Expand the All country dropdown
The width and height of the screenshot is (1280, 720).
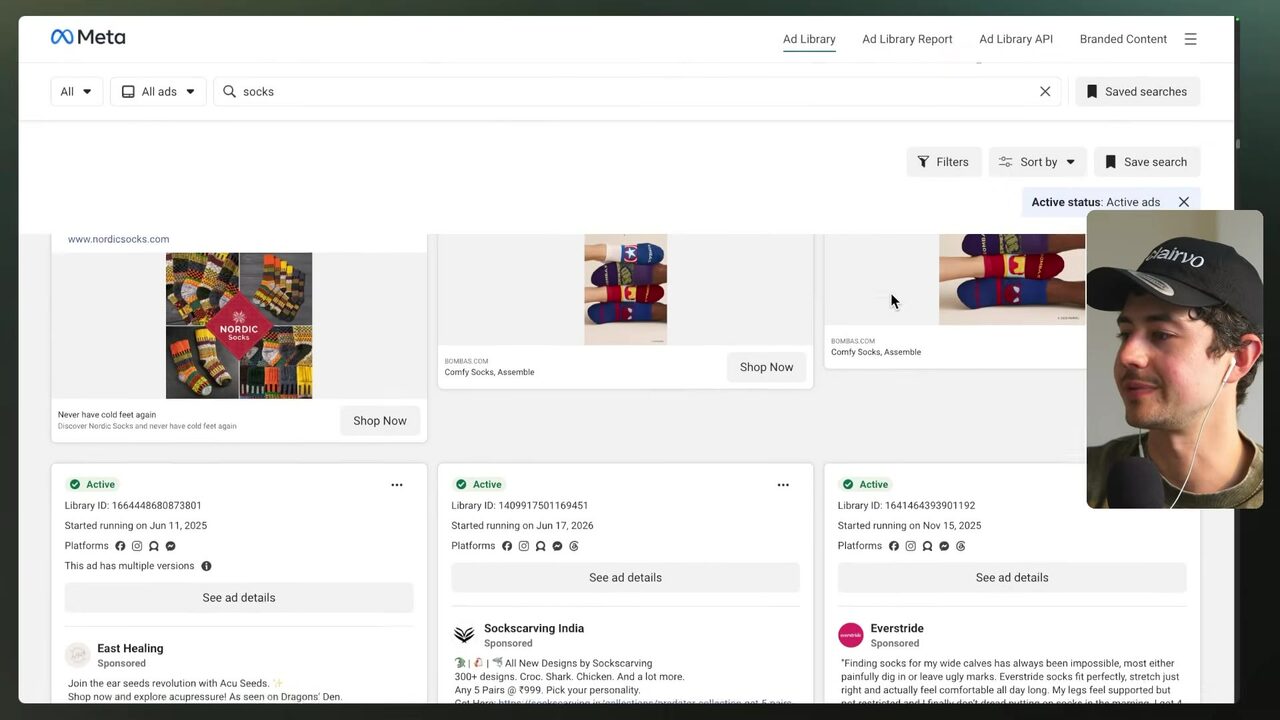click(x=77, y=91)
